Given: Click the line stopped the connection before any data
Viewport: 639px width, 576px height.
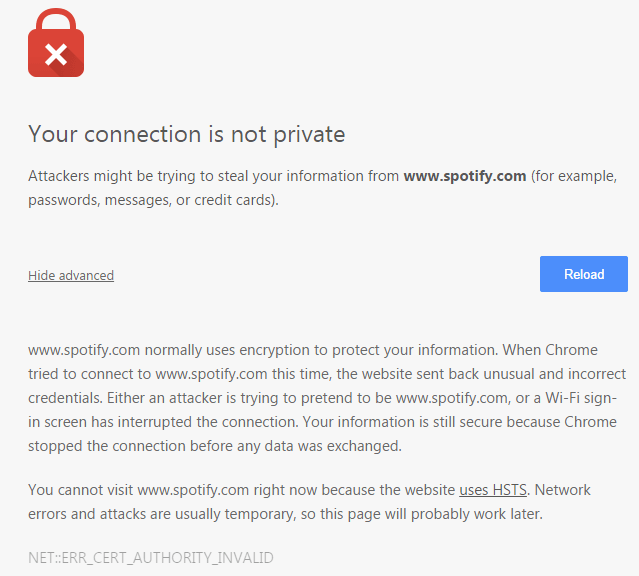Looking at the screenshot, I should [x=215, y=446].
